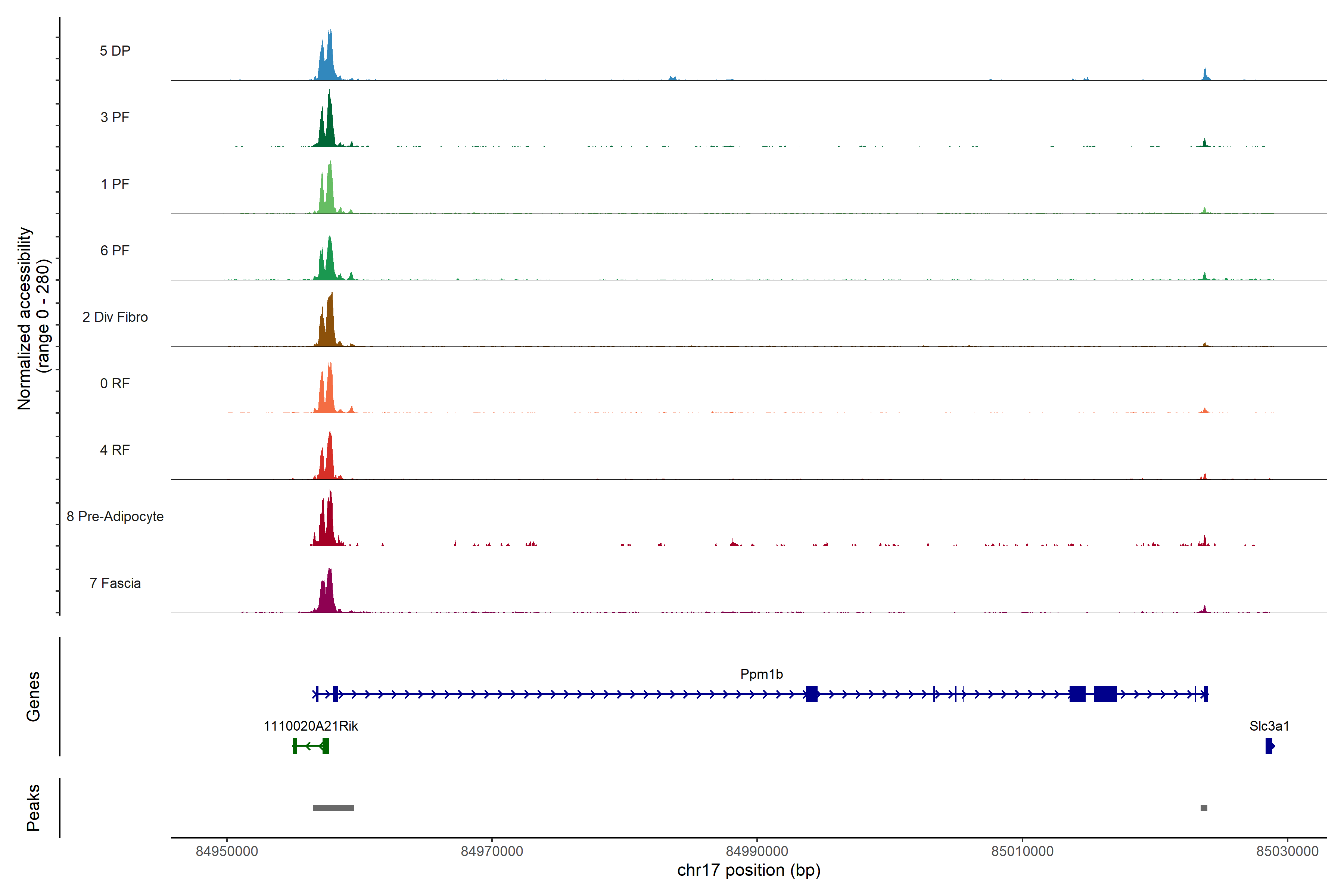Click the wide gray peak bar
The width and height of the screenshot is (1344, 896).
point(333,808)
